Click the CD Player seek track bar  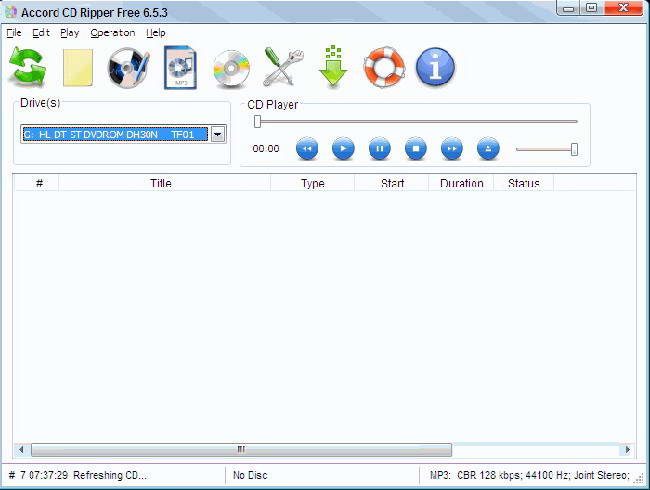pos(416,121)
